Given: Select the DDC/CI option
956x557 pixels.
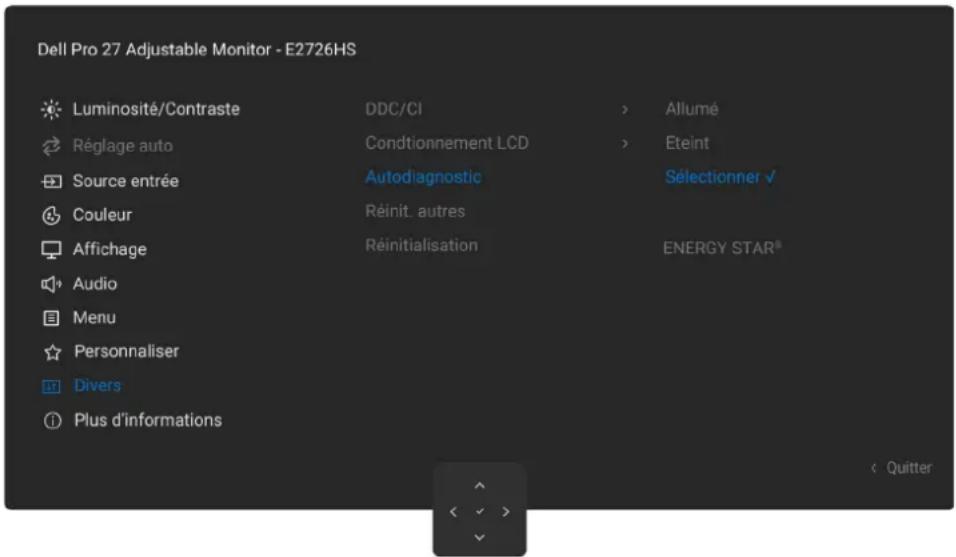Looking at the screenshot, I should [x=393, y=109].
